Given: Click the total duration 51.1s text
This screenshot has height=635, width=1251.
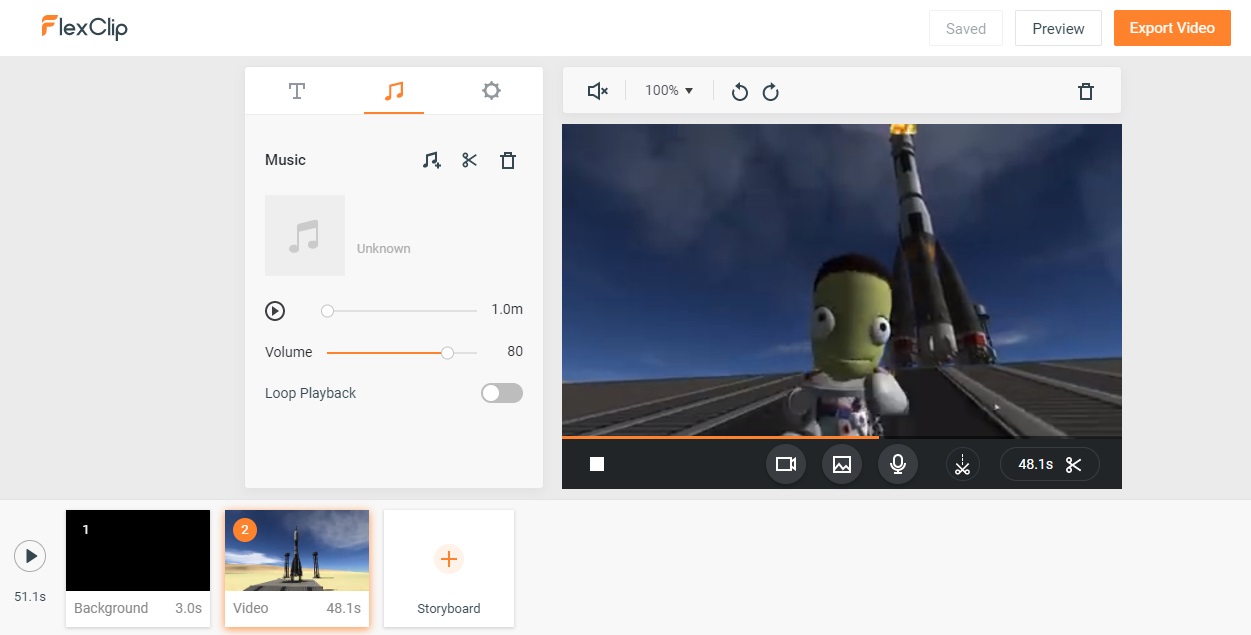Looking at the screenshot, I should pyautogui.click(x=30, y=596).
